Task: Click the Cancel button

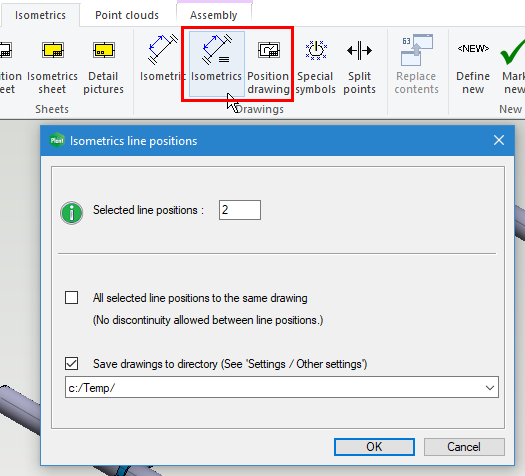Action: point(464,447)
